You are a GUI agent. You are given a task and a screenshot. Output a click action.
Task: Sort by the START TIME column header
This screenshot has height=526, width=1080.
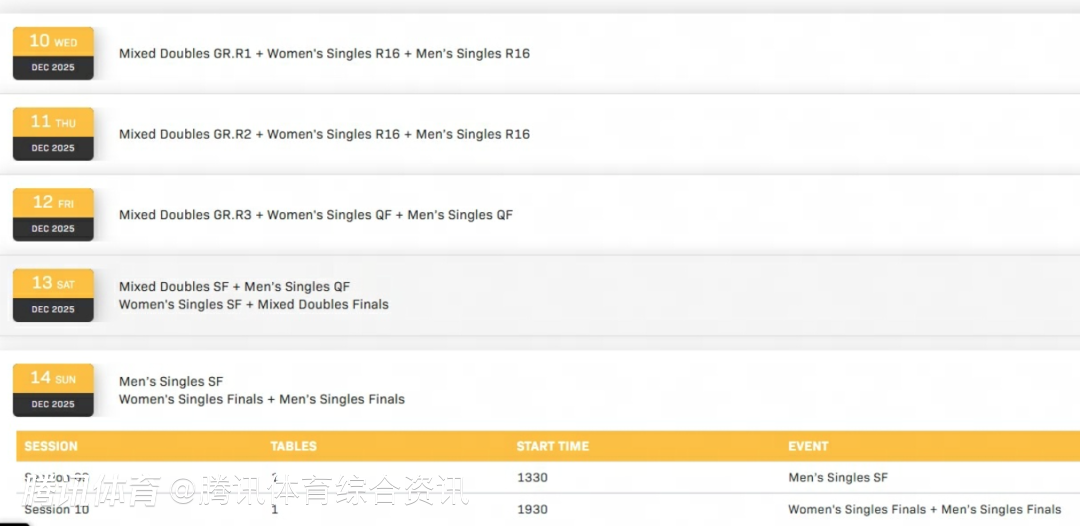(552, 446)
